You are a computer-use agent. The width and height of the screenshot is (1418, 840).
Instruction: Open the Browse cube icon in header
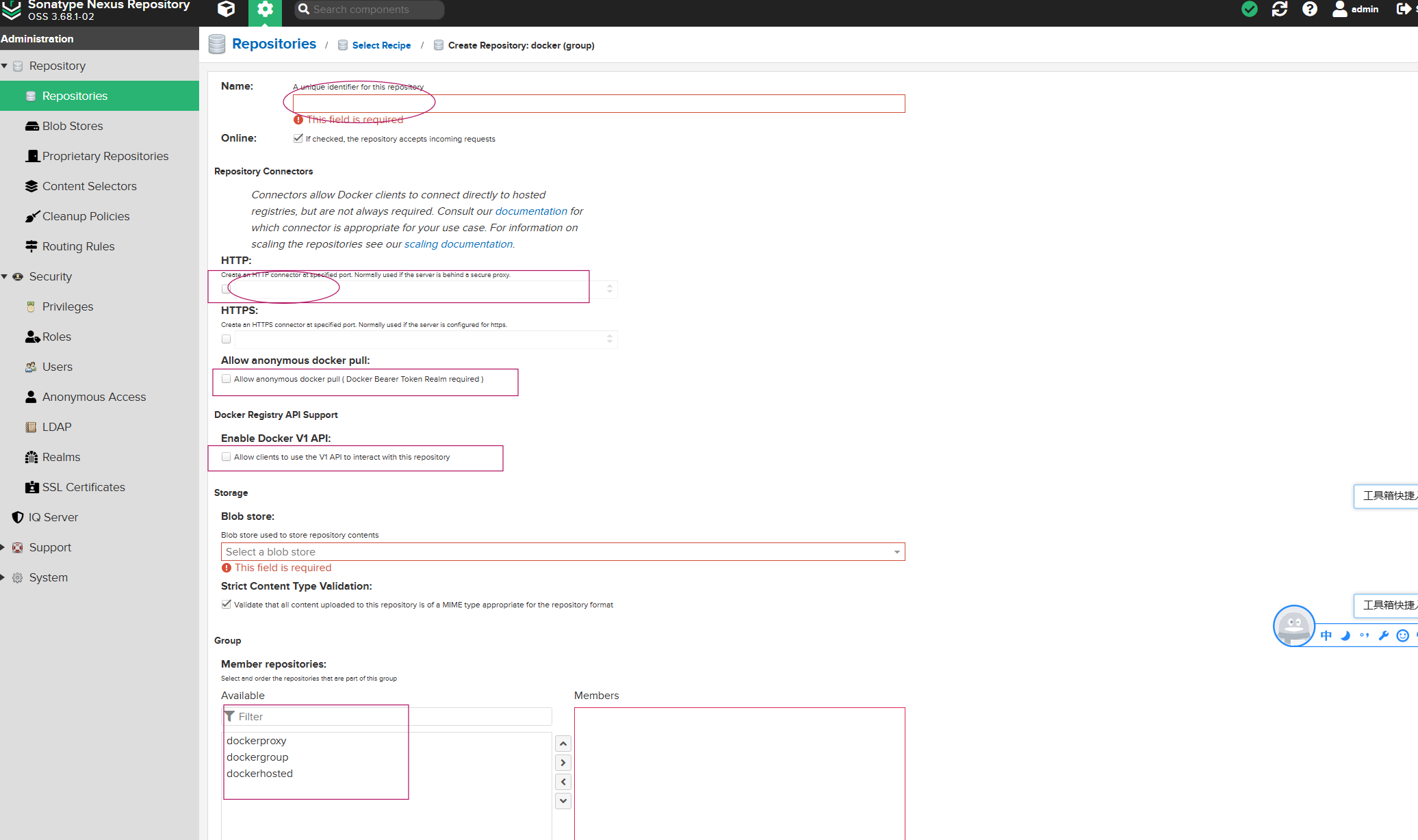pos(226,9)
